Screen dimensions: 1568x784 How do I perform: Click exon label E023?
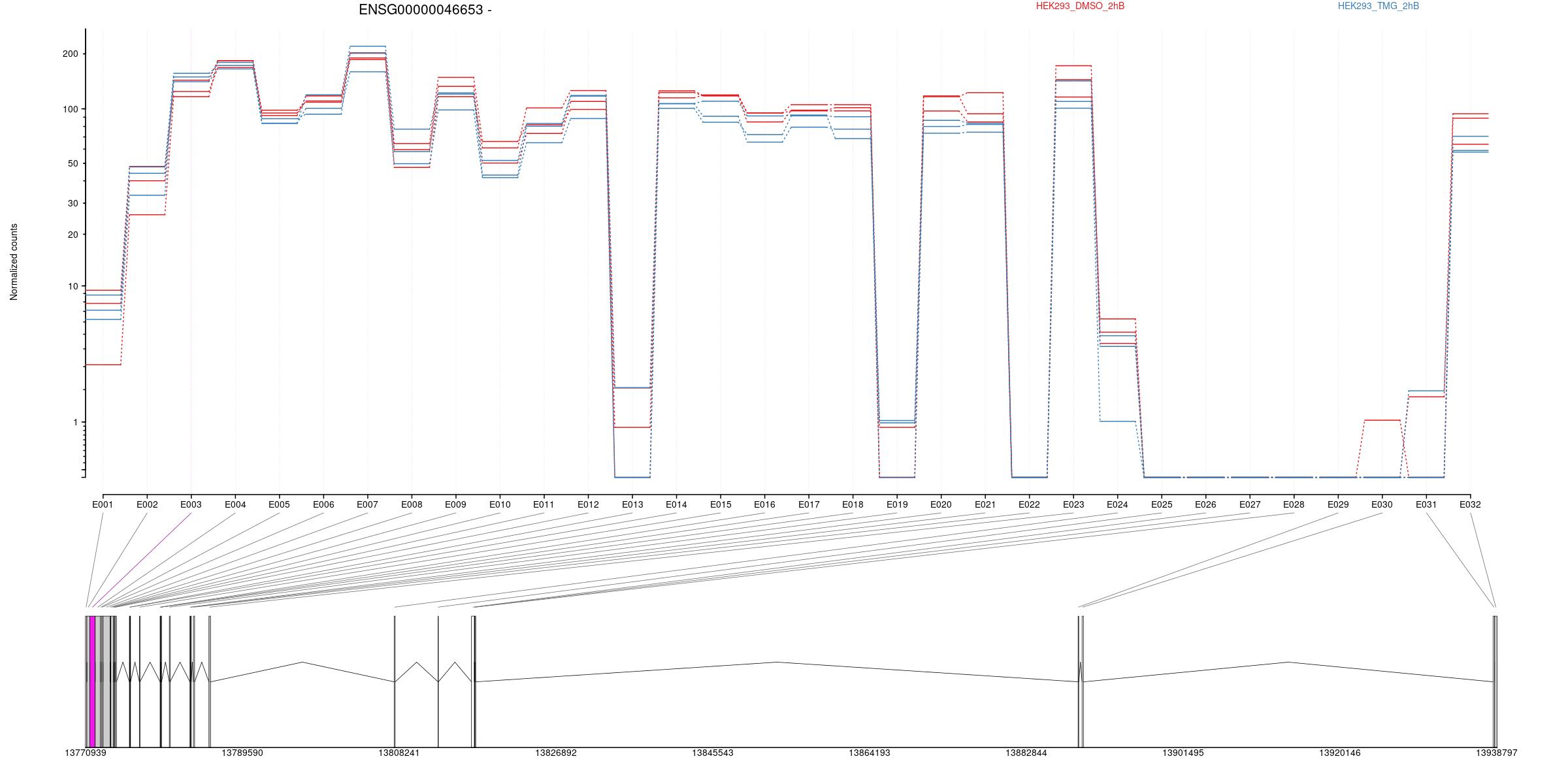tap(1073, 504)
